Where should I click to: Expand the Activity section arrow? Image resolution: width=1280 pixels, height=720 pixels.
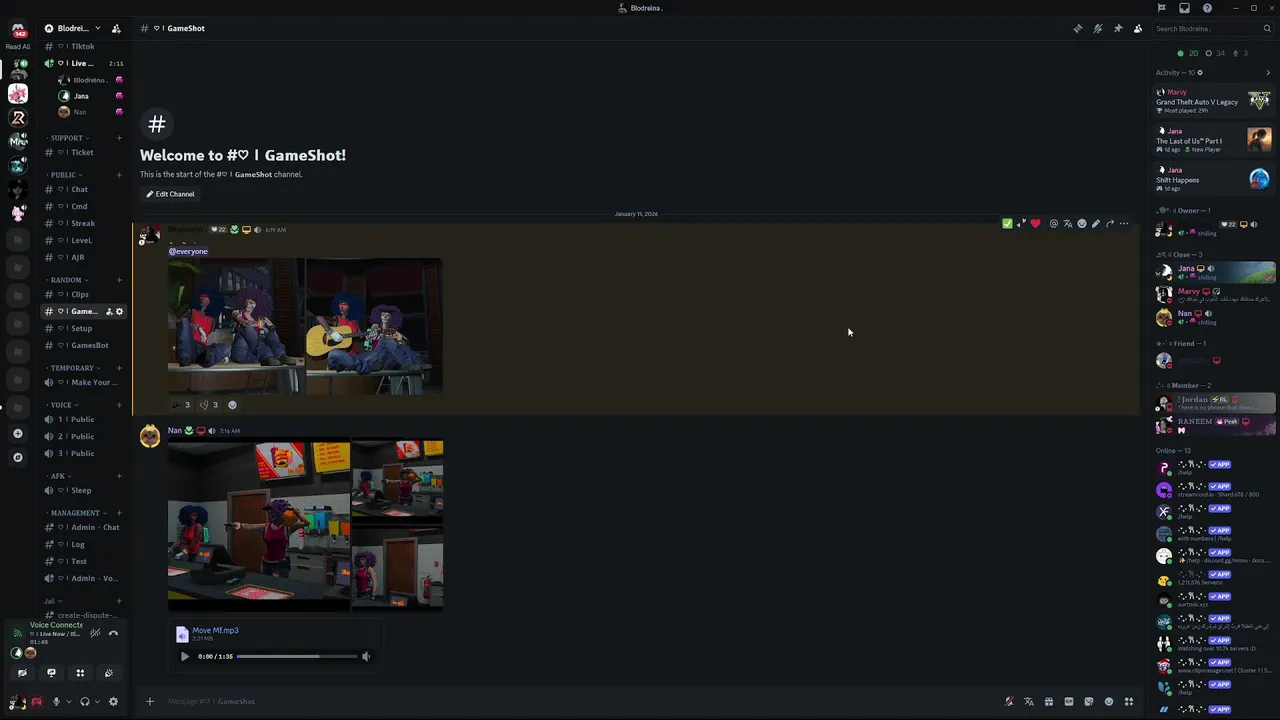1268,72
